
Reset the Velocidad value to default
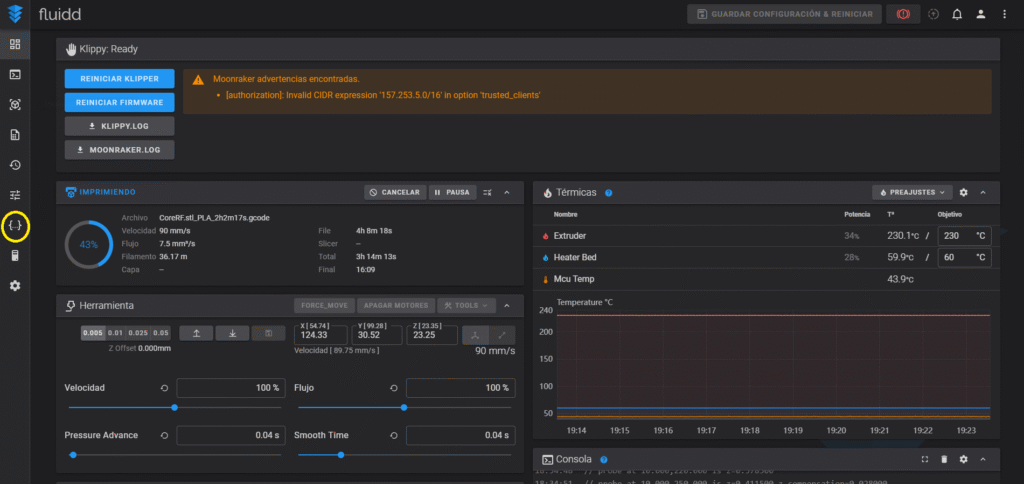tap(163, 387)
